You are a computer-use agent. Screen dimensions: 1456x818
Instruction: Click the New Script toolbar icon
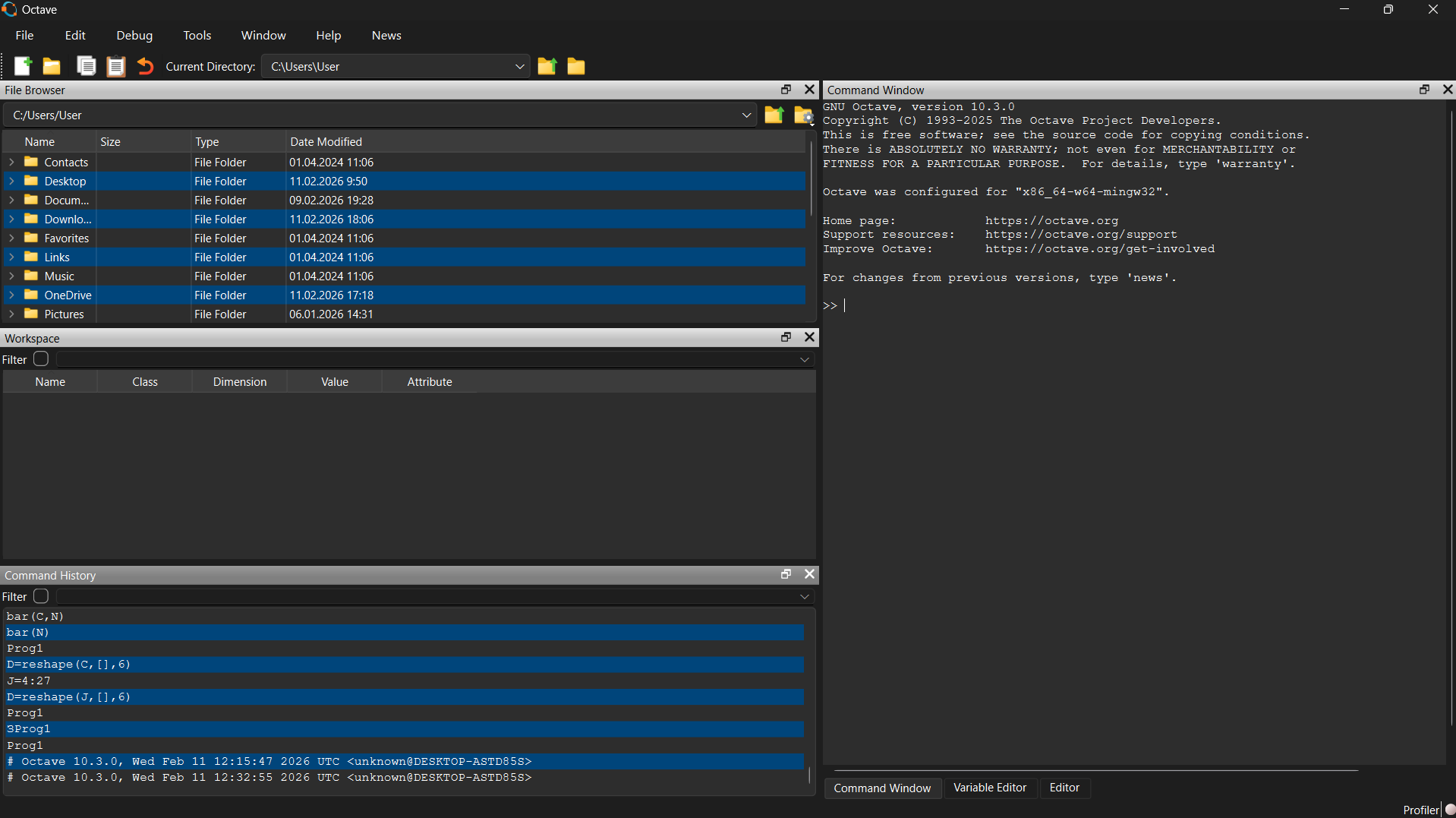(23, 67)
